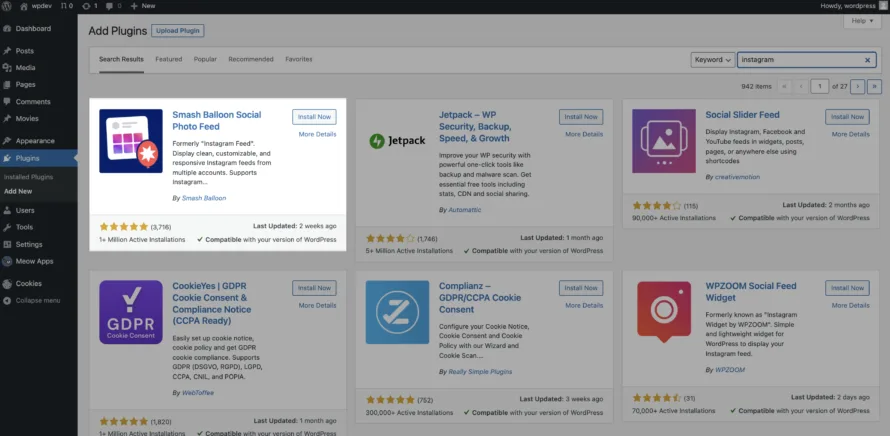Expand the Help panel
This screenshot has height=436, width=890.
point(862,21)
